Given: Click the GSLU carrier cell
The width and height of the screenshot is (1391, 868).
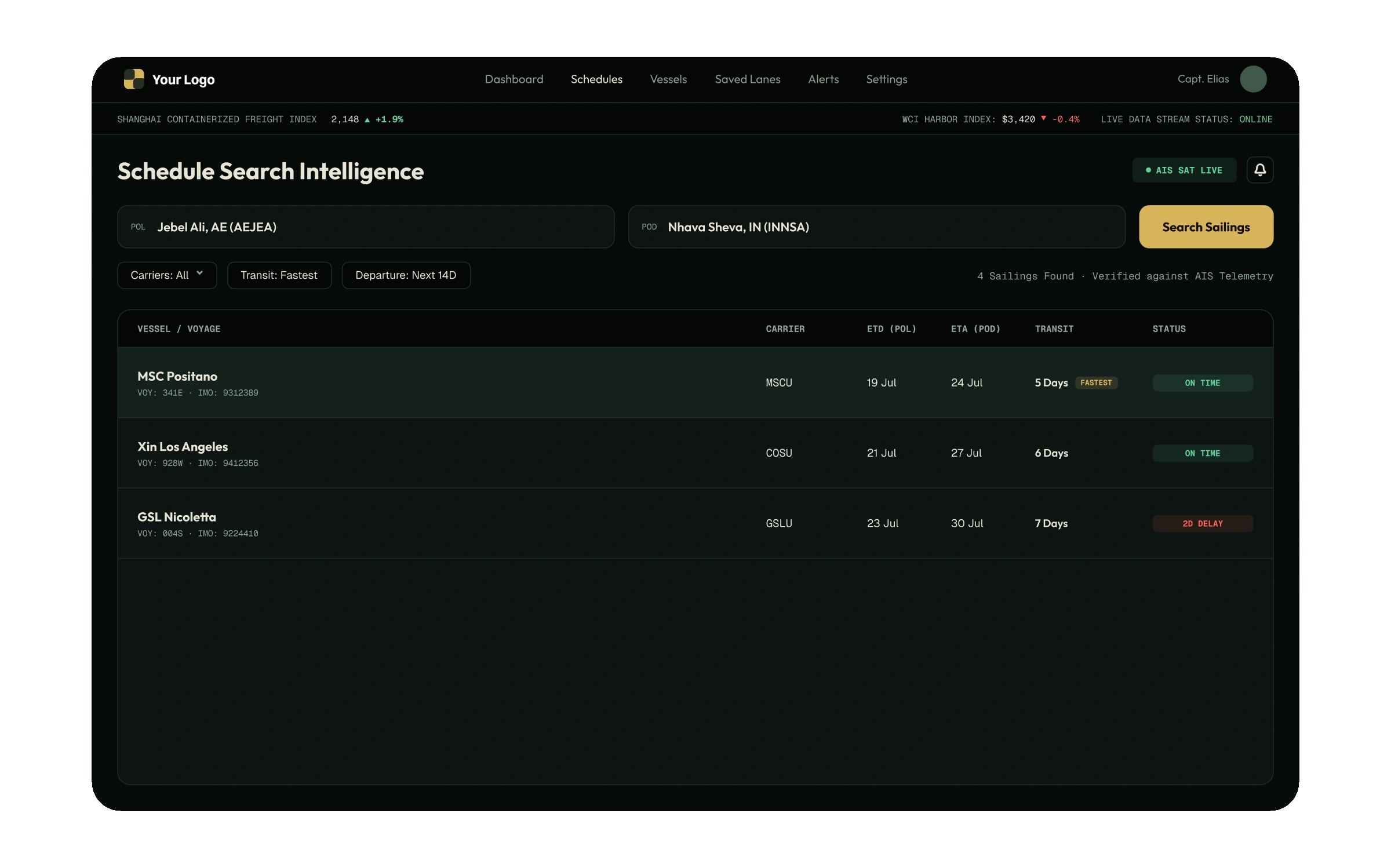Looking at the screenshot, I should (779, 524).
